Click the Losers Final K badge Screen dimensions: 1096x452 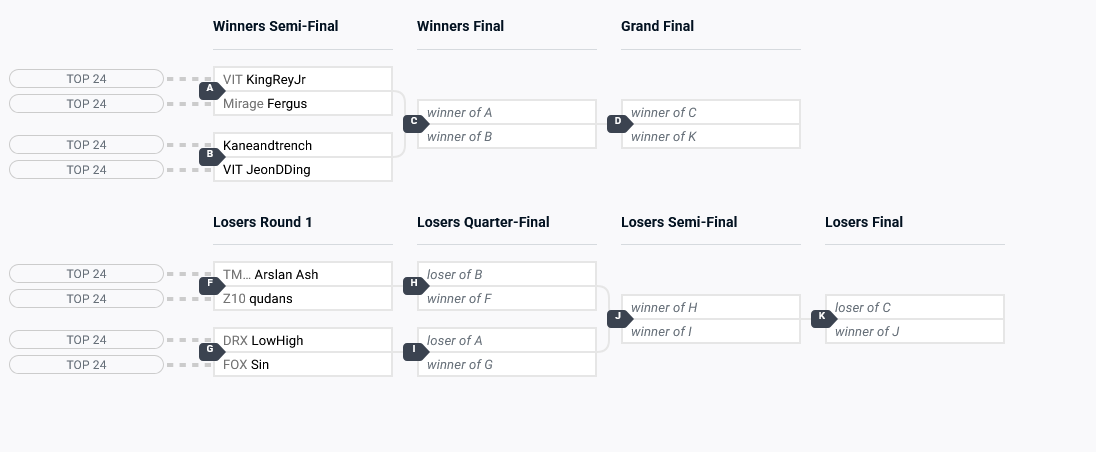(x=822, y=318)
